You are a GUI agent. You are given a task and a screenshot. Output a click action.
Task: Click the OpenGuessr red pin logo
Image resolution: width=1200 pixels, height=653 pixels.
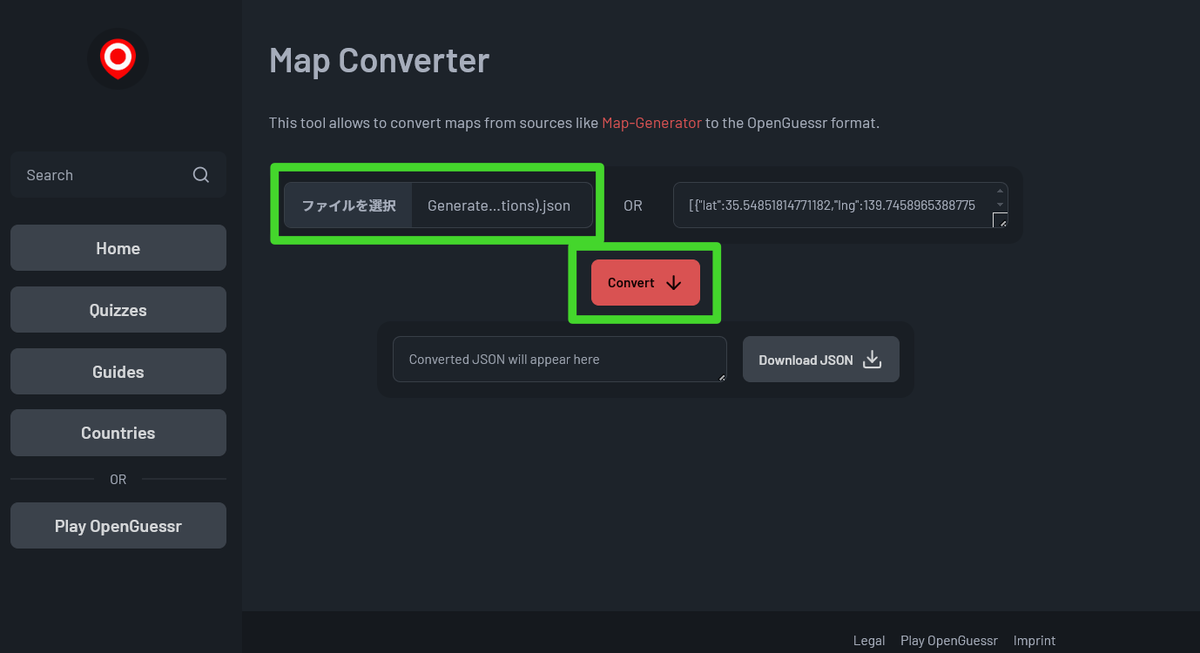point(118,57)
